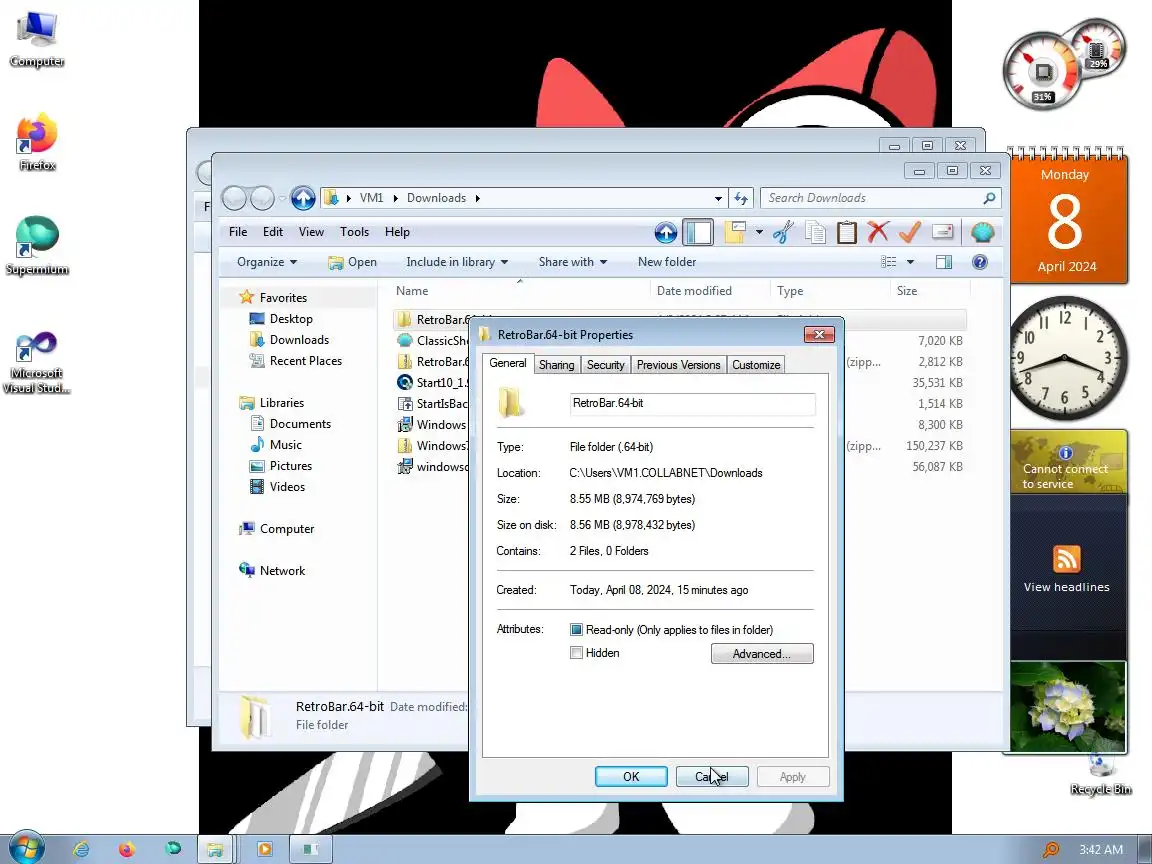This screenshot has height=864, width=1152.
Task: Open the Help menu
Action: (397, 232)
